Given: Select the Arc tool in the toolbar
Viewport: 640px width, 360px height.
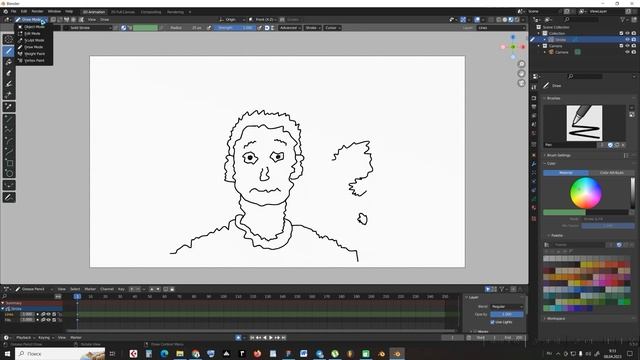Looking at the screenshot, I should 9,141.
